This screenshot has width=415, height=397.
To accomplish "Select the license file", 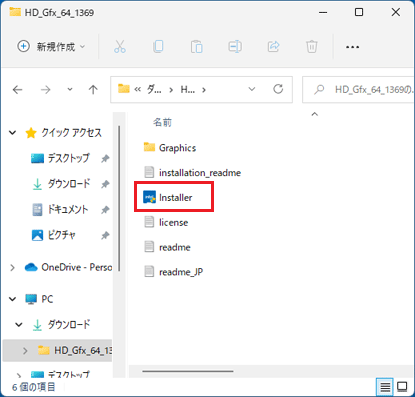I will (x=166, y=222).
